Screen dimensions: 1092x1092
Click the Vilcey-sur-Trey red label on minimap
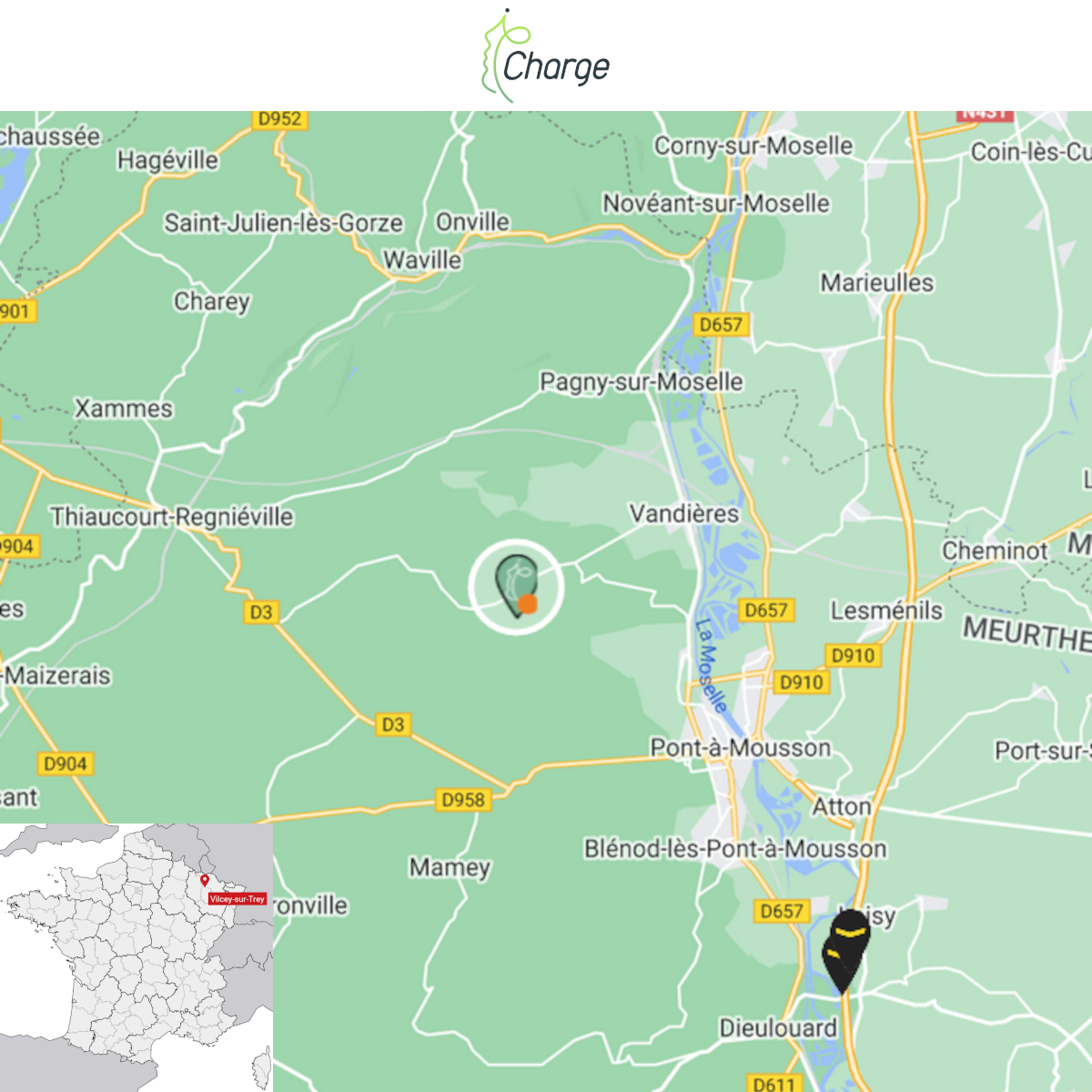(238, 899)
